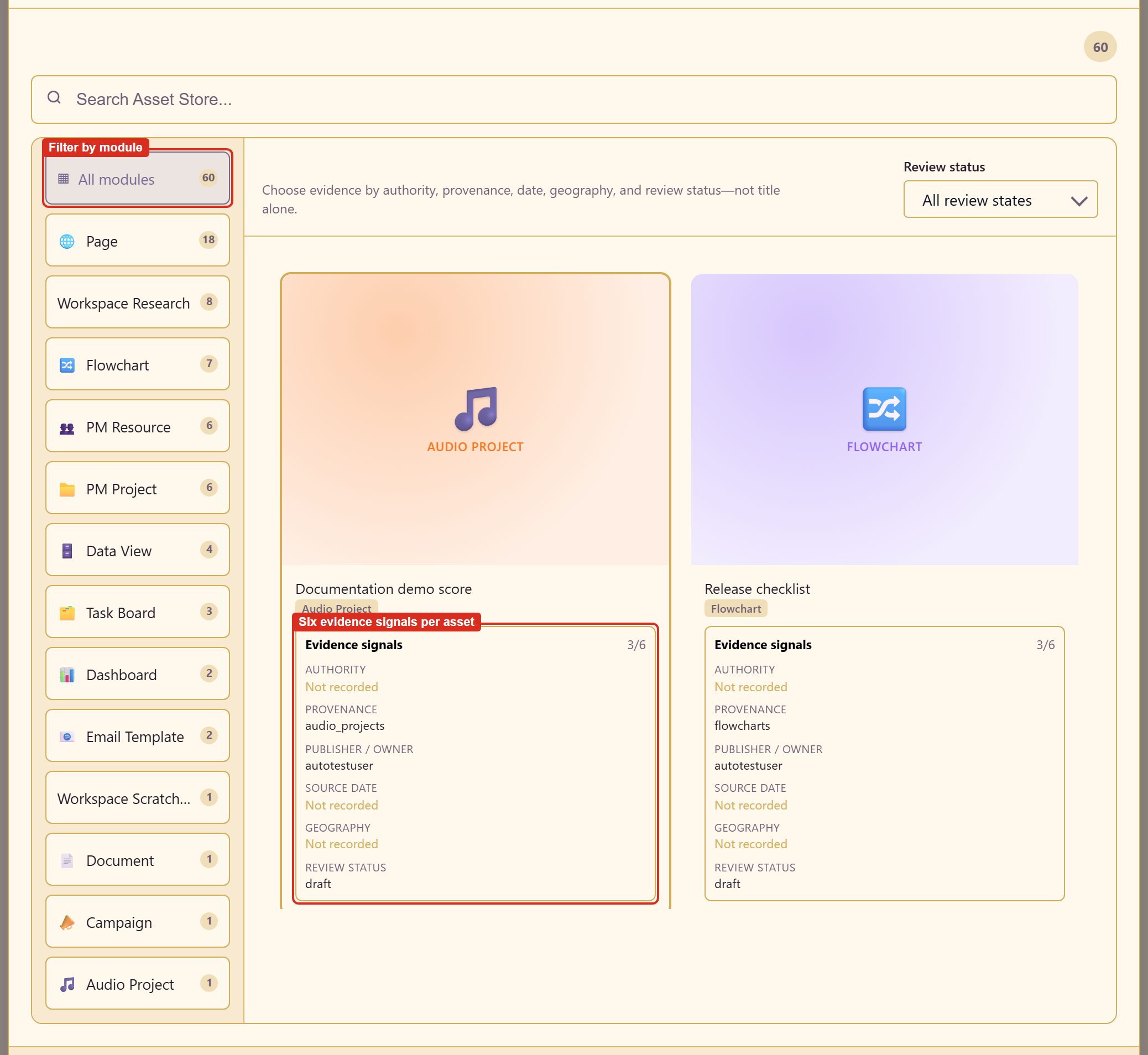Click the 18 count badge on Page
Screen dimensions: 1148x1055
coord(208,240)
